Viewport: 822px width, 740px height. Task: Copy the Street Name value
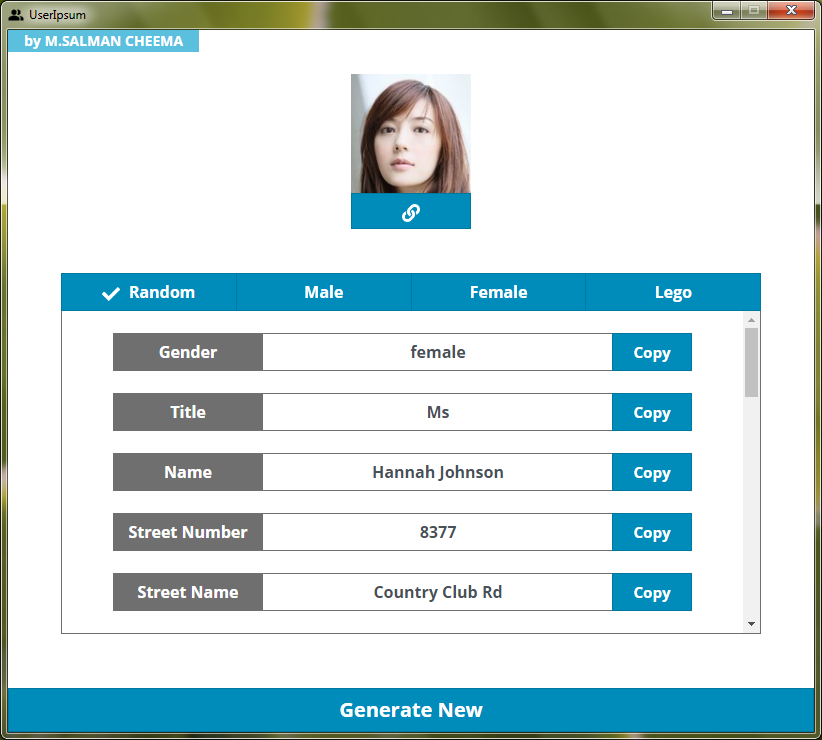(651, 592)
